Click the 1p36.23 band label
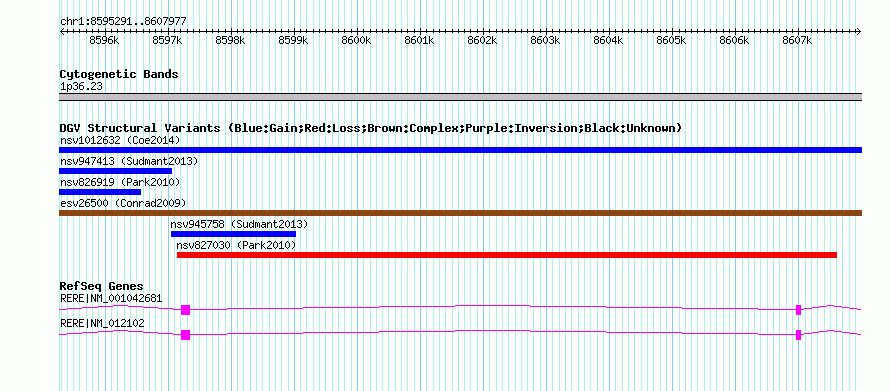This screenshot has width=890, height=391. pyautogui.click(x=81, y=87)
